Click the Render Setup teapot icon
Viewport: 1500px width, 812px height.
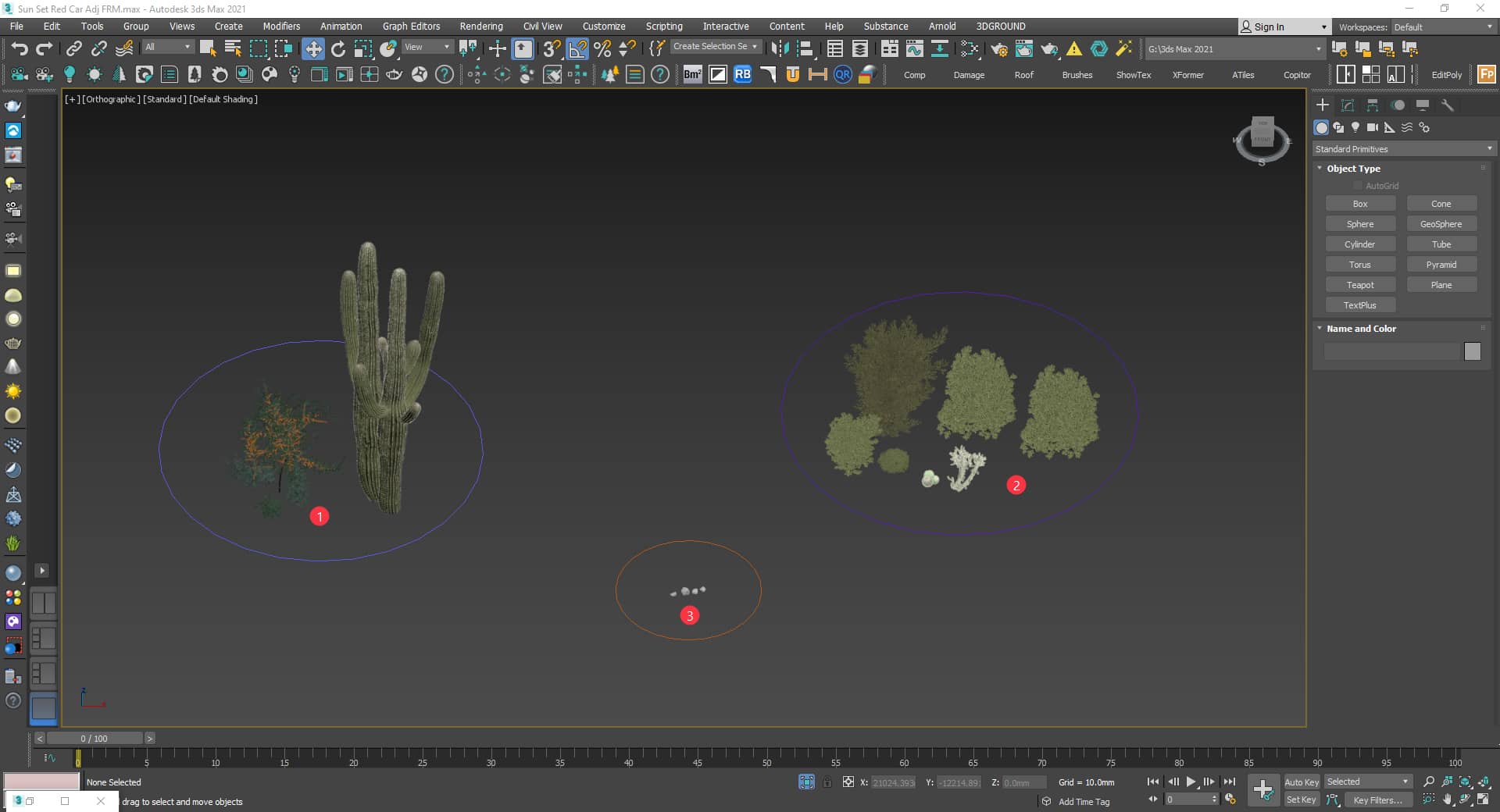(x=998, y=49)
